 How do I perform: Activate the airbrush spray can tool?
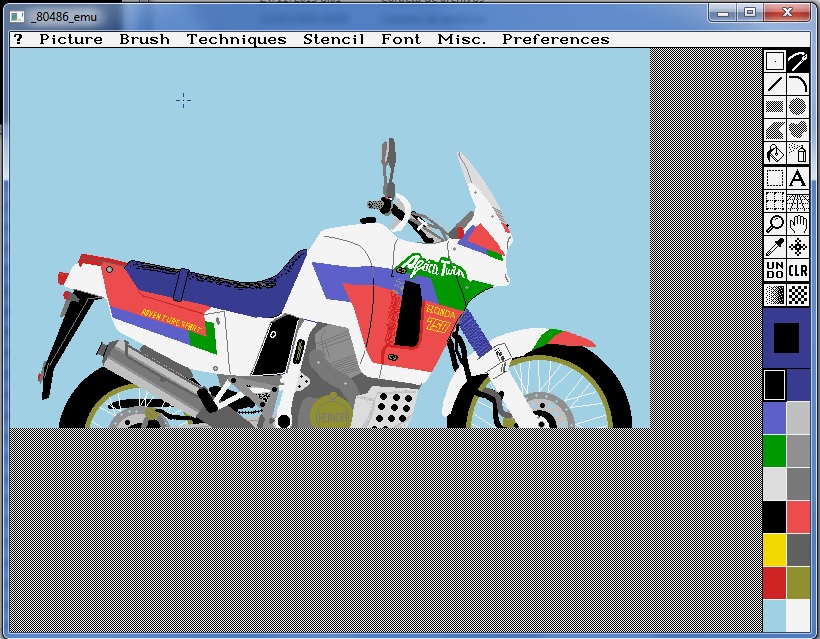coord(798,153)
